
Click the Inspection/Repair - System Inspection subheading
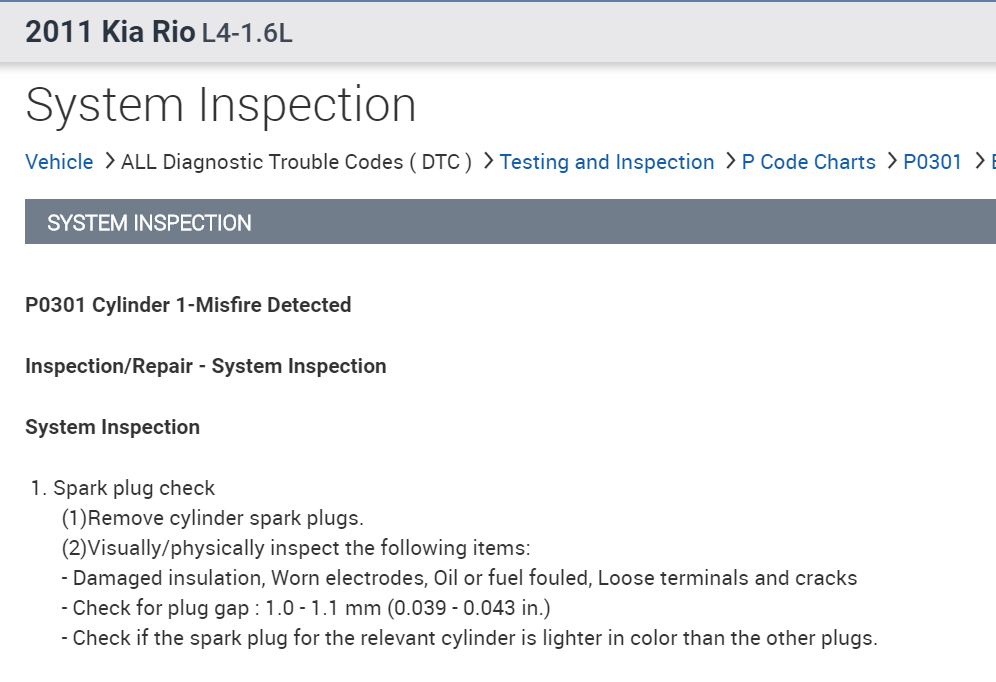coord(205,366)
